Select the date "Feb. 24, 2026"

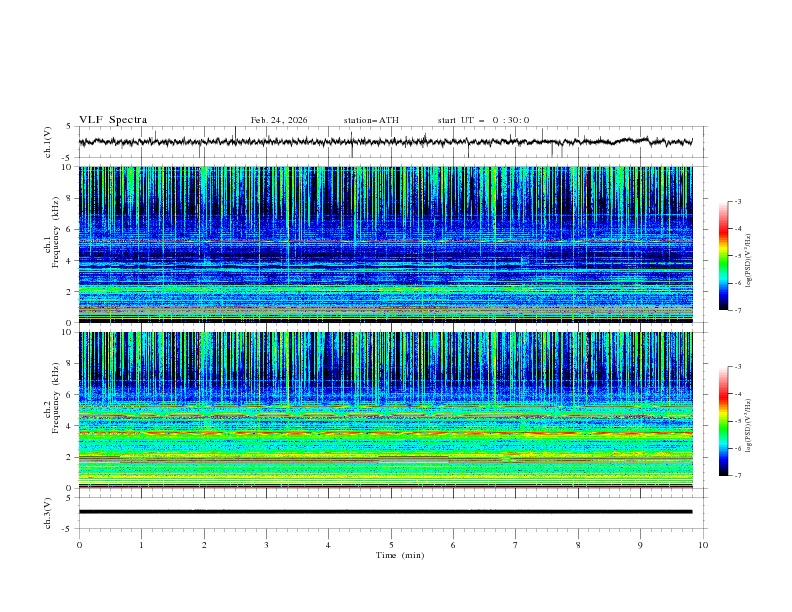click(x=279, y=120)
